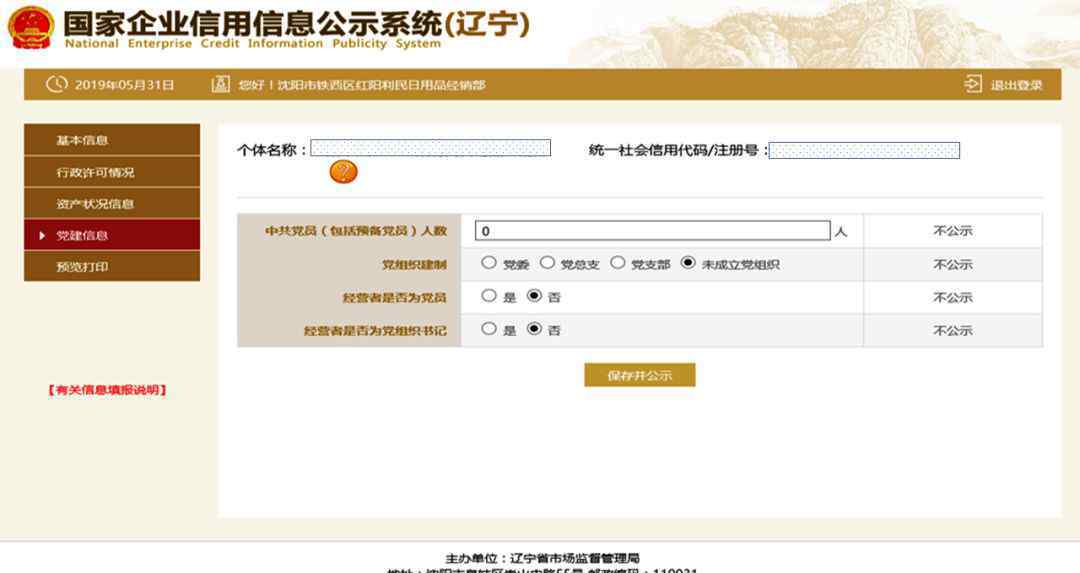Click the date 2019年05月31日
The width and height of the screenshot is (1080, 573).
tap(125, 85)
